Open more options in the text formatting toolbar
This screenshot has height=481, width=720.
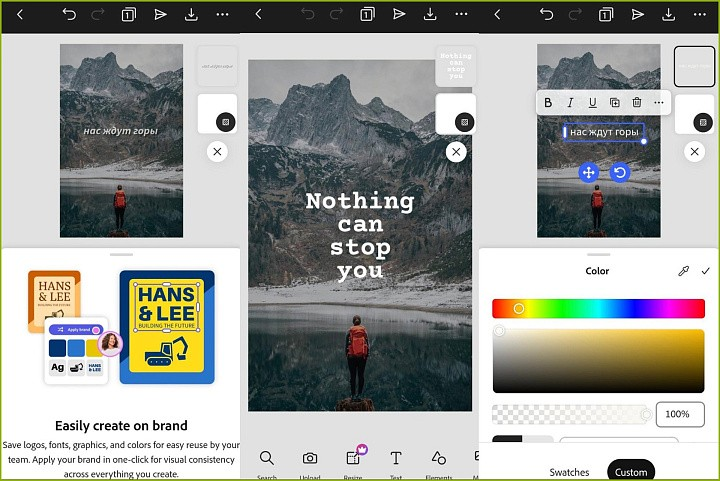click(658, 102)
